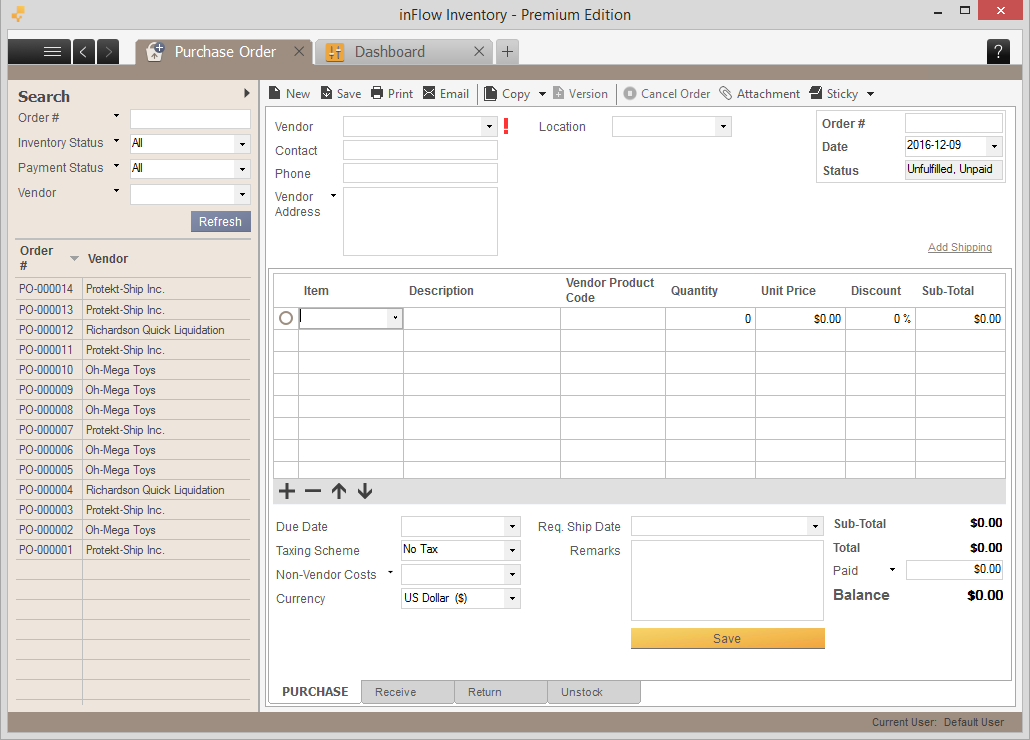Expand the Vendor Address label dropdown
This screenshot has height=740, width=1030.
click(x=333, y=196)
